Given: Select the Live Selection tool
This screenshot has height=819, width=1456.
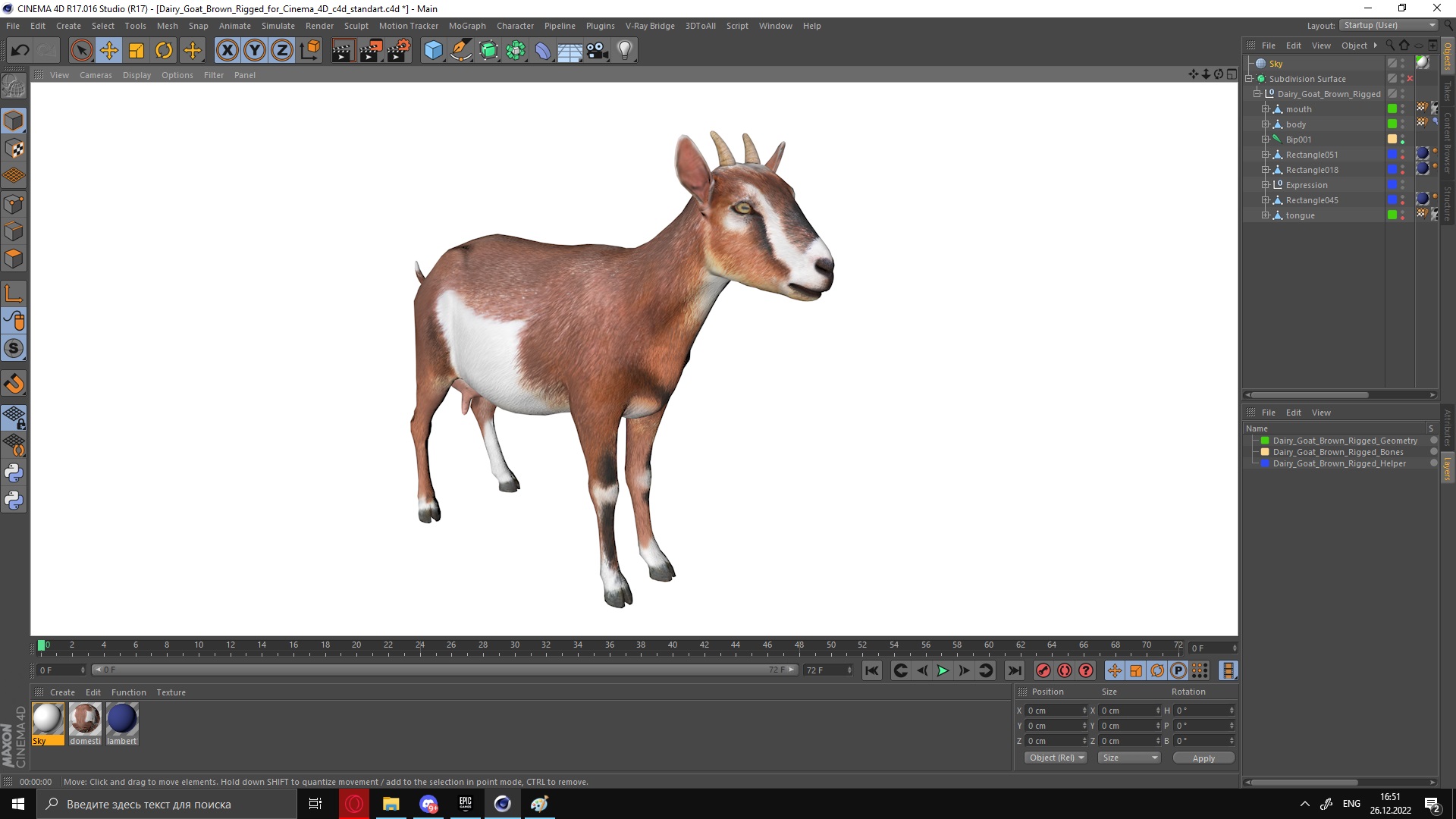Looking at the screenshot, I should pyautogui.click(x=81, y=51).
